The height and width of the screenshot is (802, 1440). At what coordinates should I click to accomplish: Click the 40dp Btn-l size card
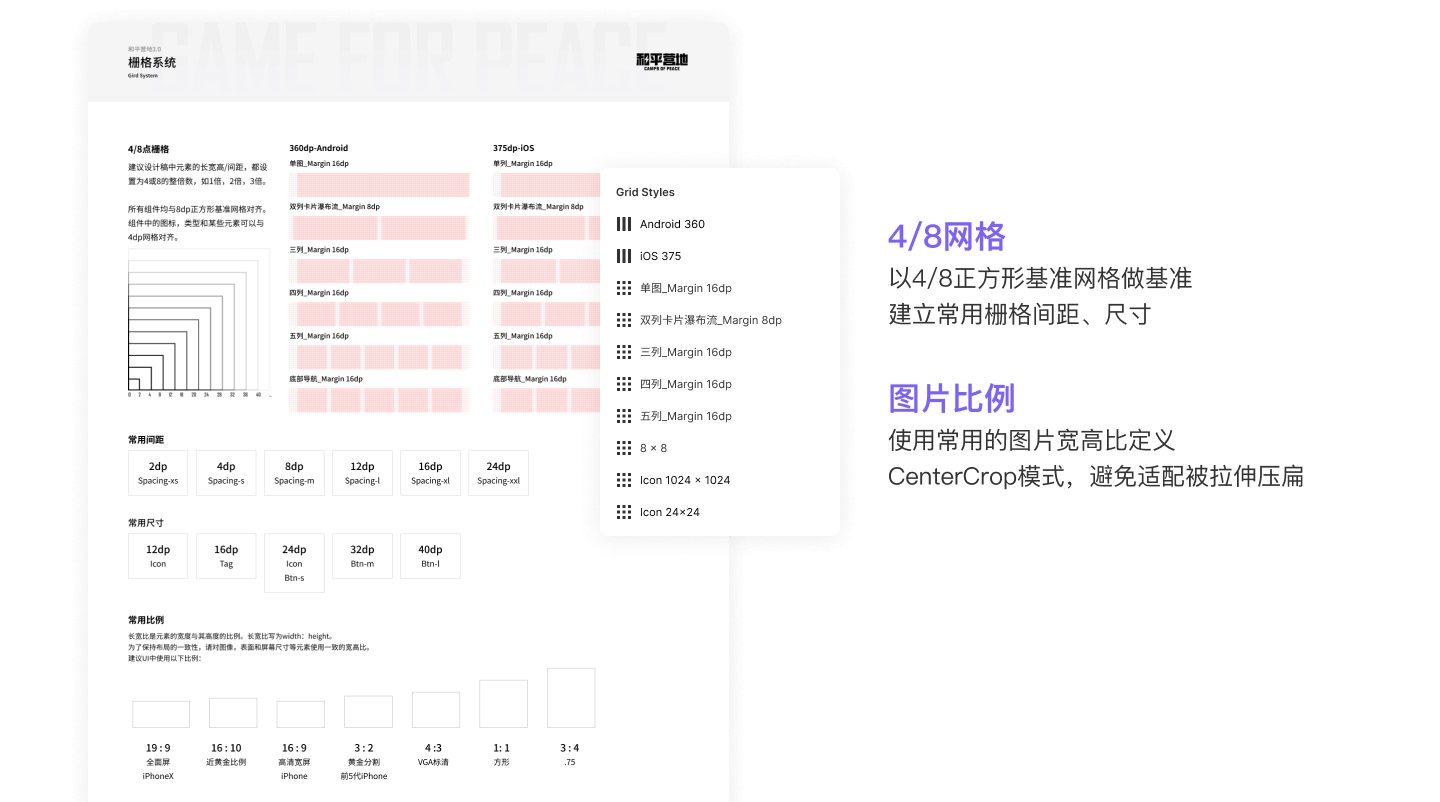click(430, 556)
